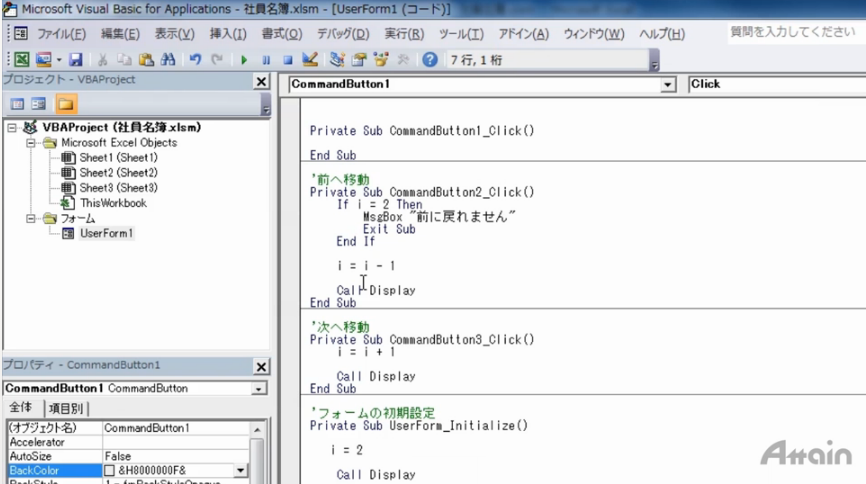Click the system menu icon left of ファイル

21,34
